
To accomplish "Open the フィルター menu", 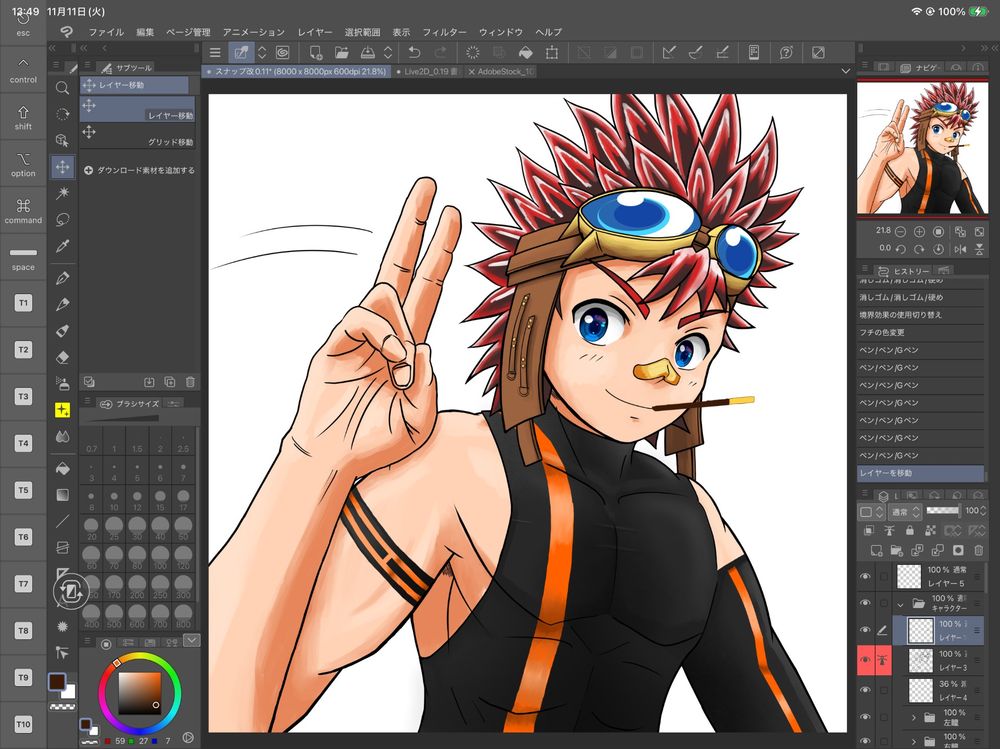I will 444,32.
